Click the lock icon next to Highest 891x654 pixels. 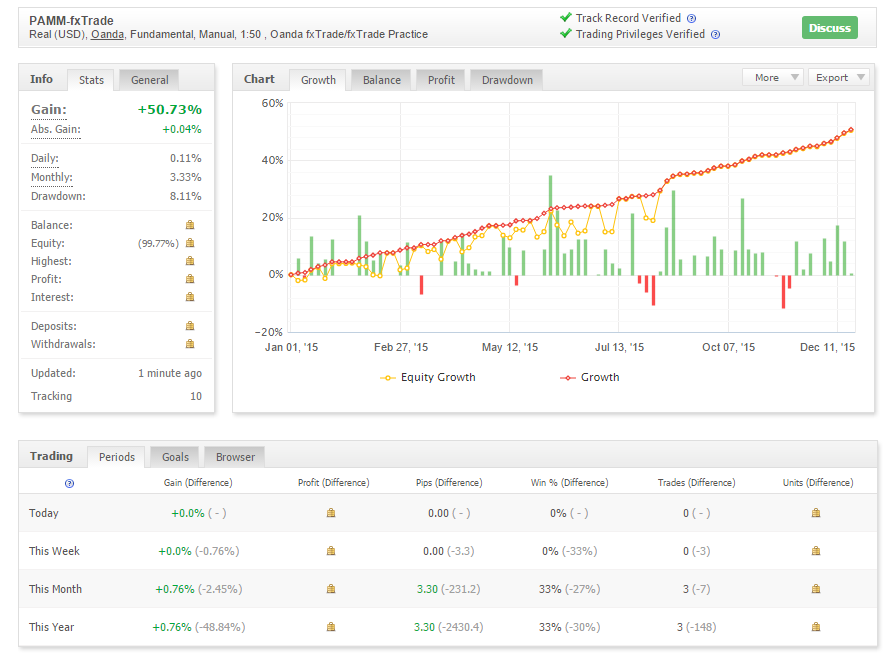click(190, 261)
